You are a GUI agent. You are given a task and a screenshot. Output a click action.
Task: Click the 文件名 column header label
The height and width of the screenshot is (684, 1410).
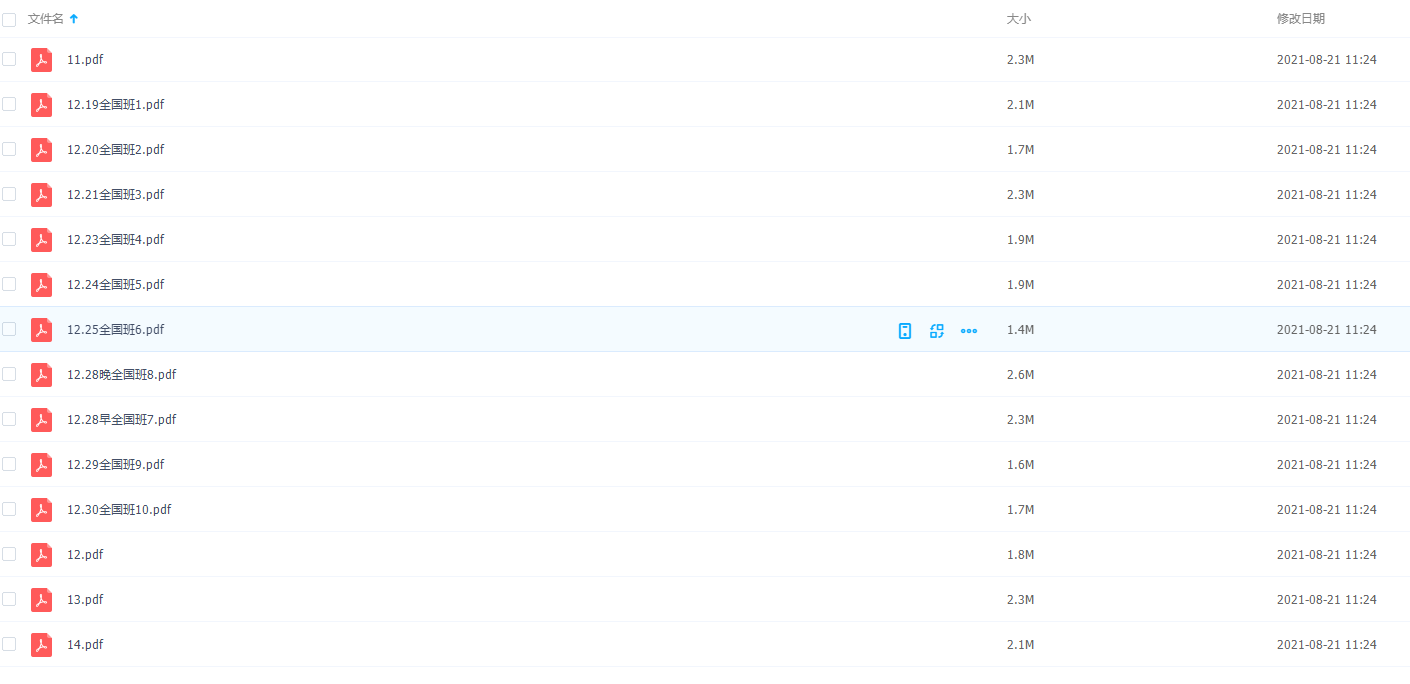click(x=46, y=19)
